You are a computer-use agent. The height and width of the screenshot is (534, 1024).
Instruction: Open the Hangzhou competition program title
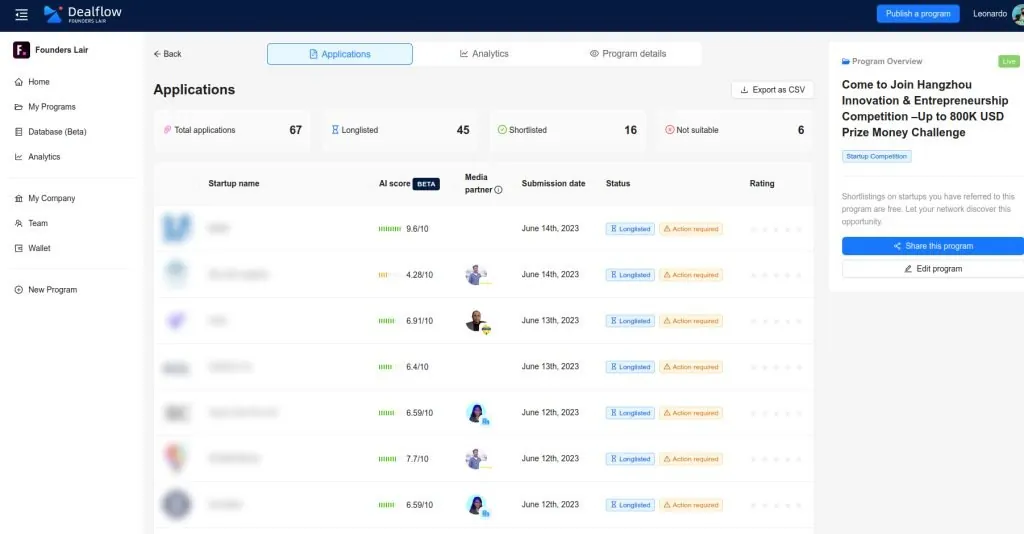point(925,108)
